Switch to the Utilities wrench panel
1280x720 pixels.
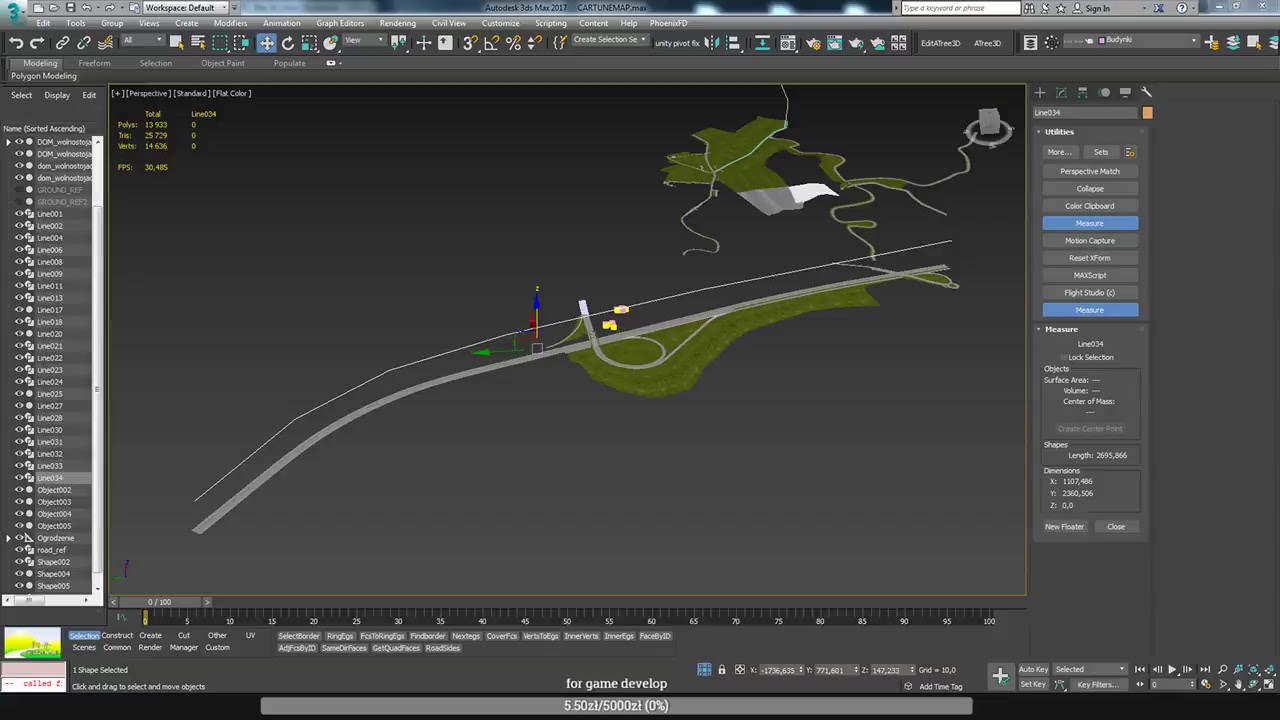[1146, 92]
